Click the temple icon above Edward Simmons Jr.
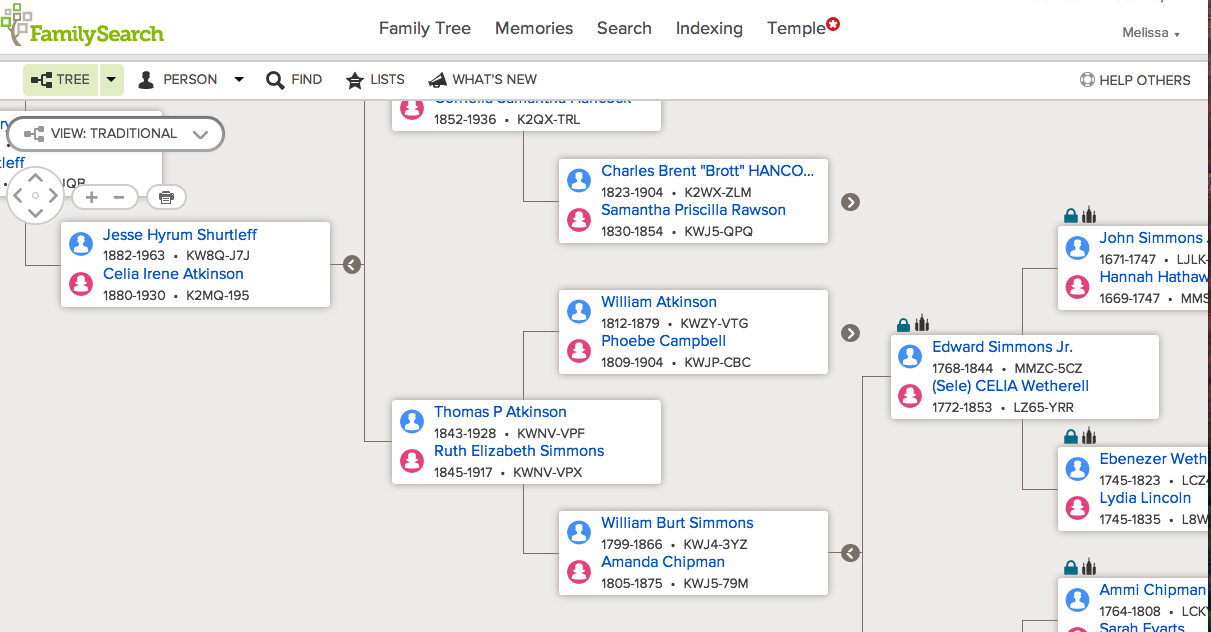Screen dimensions: 1211x632 click(x=922, y=324)
